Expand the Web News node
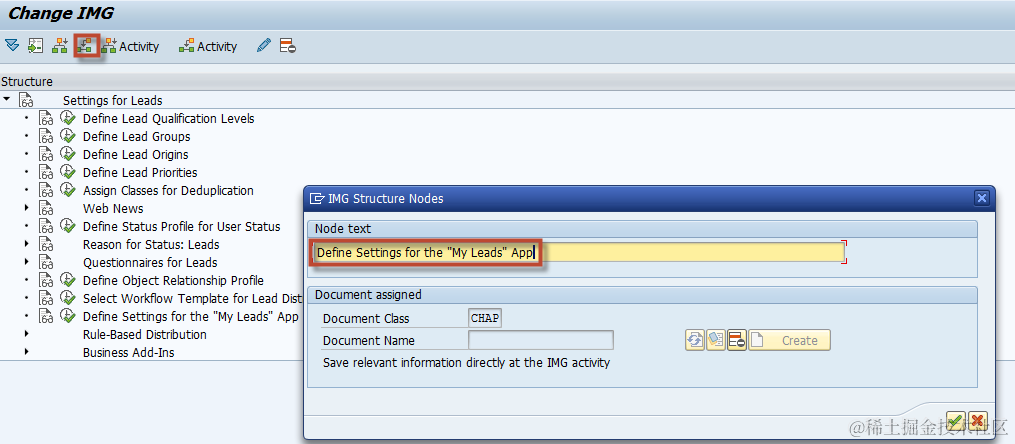This screenshot has height=444, width=1015. [x=27, y=208]
